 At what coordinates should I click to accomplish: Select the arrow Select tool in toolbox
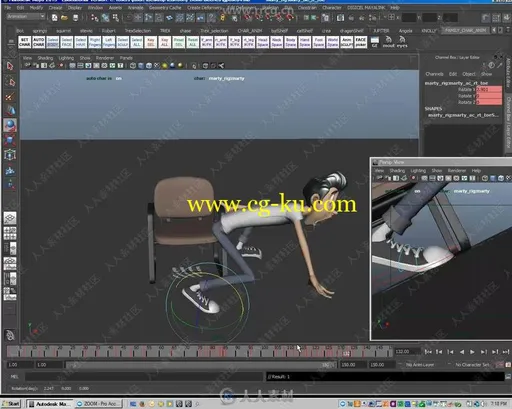[10, 66]
